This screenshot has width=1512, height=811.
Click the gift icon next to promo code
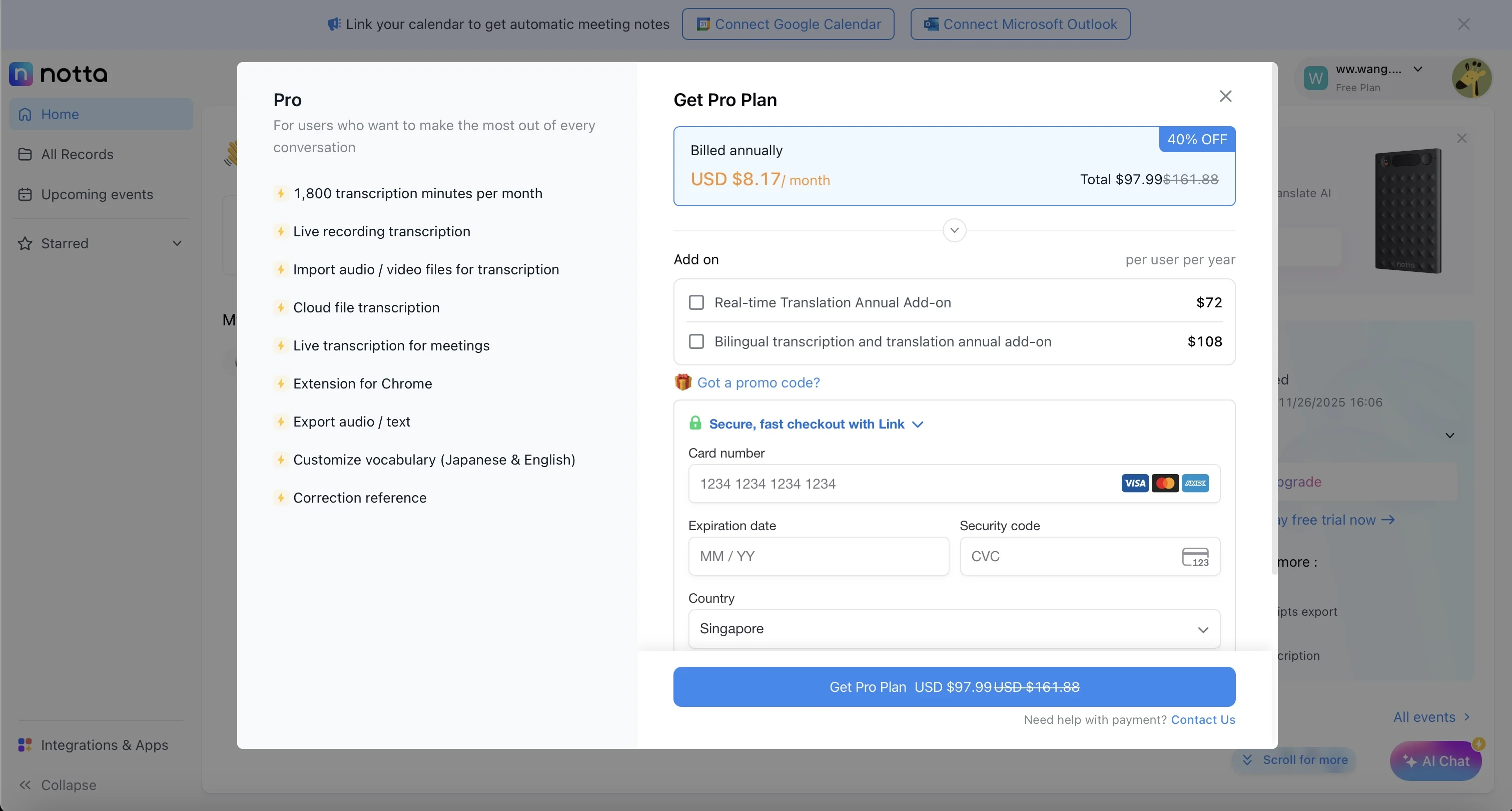click(x=682, y=382)
